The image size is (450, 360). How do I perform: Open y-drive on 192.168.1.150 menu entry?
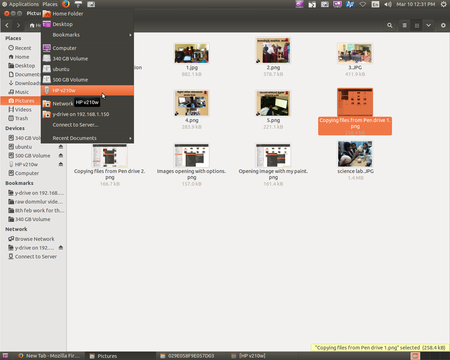point(87,114)
